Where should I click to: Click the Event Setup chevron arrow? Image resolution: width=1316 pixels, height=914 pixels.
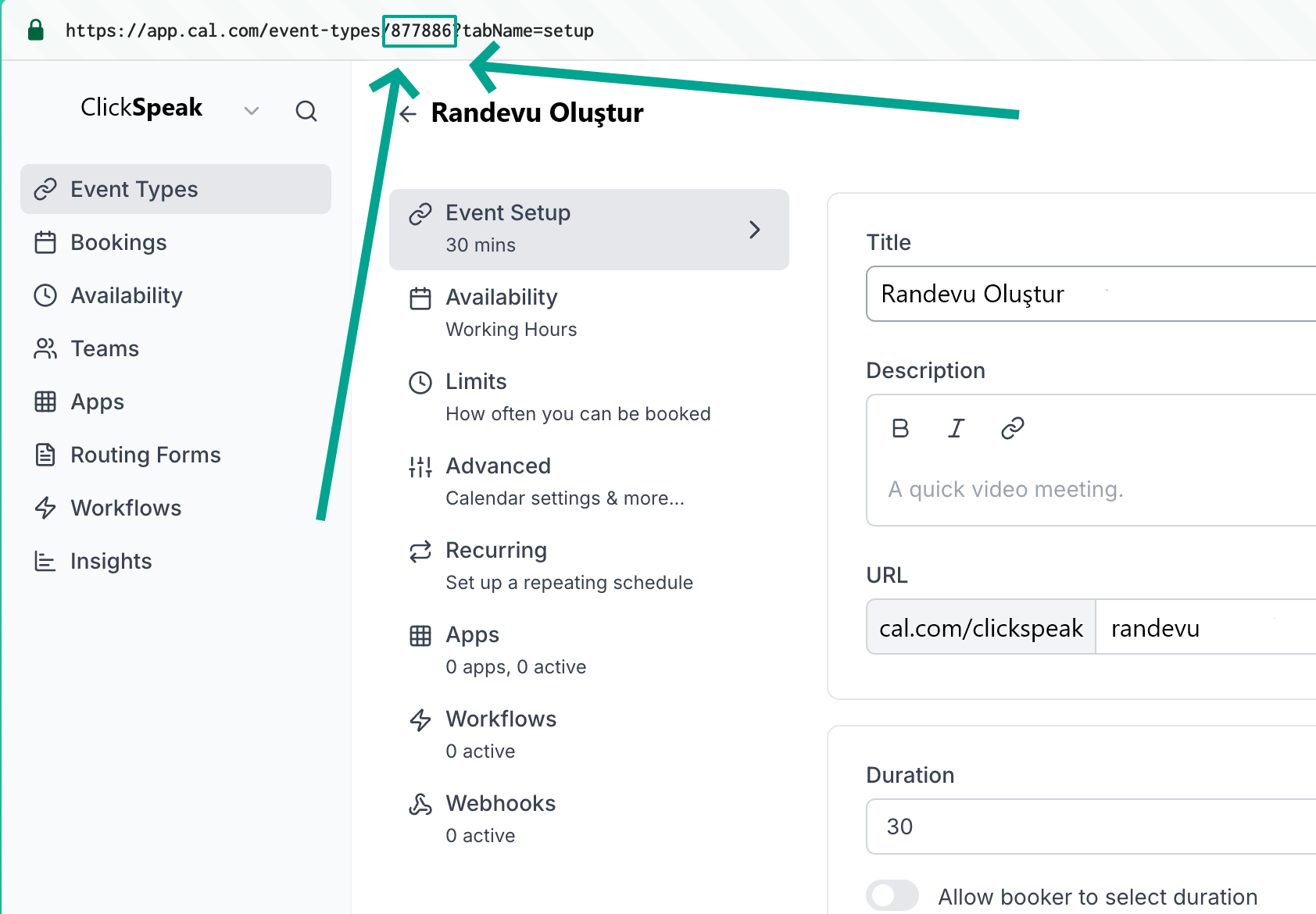click(754, 230)
